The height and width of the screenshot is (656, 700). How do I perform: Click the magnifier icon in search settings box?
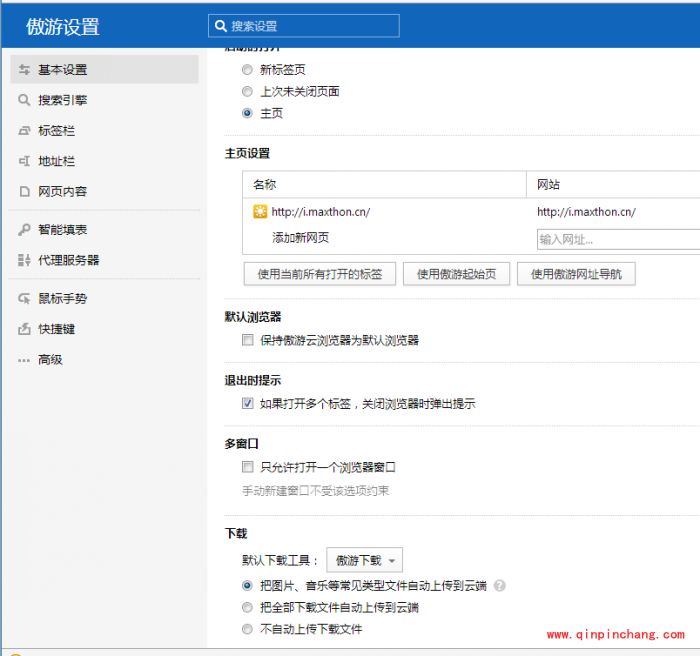pyautogui.click(x=221, y=26)
